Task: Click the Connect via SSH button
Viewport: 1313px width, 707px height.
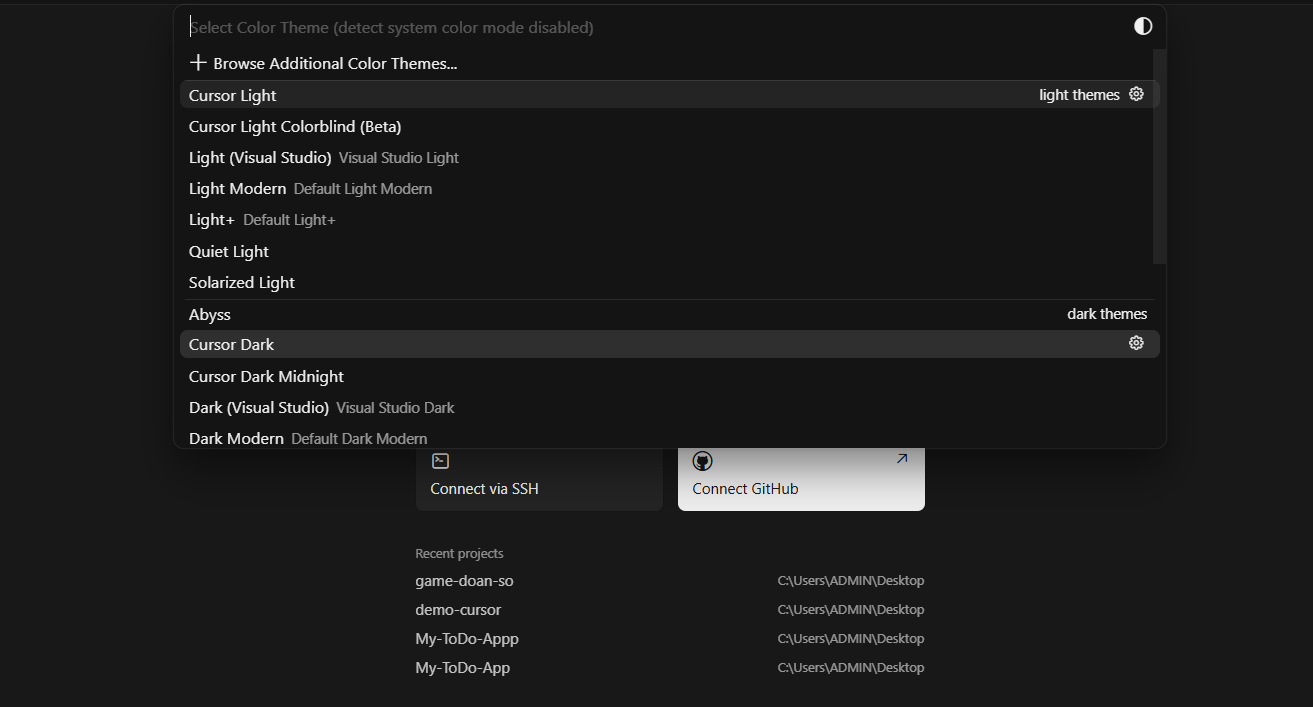Action: coord(539,480)
